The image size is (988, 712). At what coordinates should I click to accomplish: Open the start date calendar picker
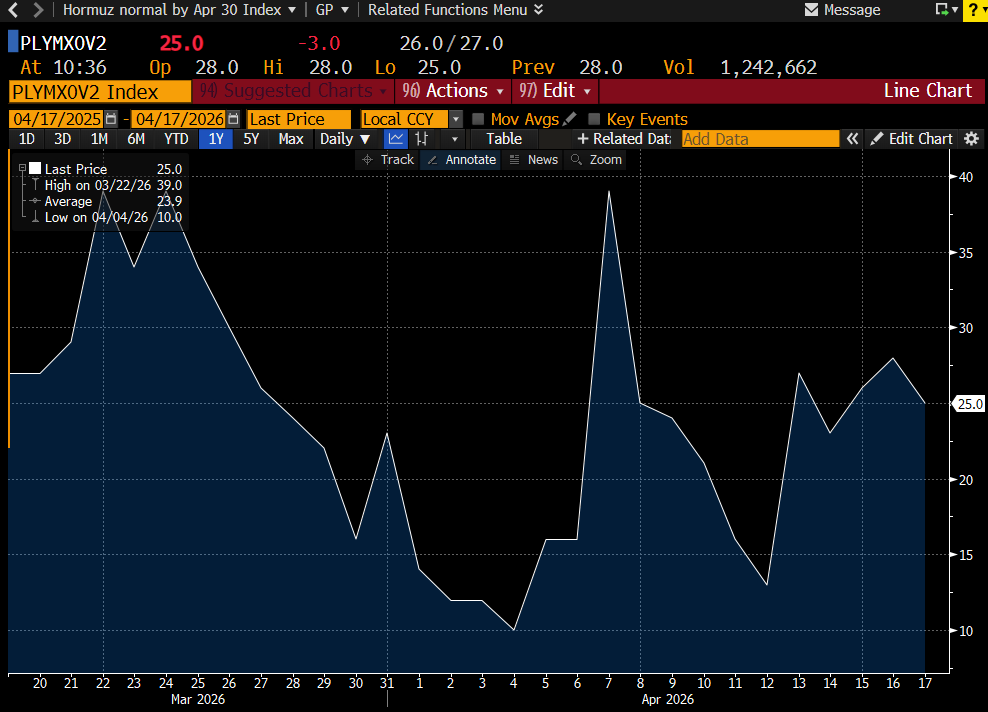click(111, 119)
